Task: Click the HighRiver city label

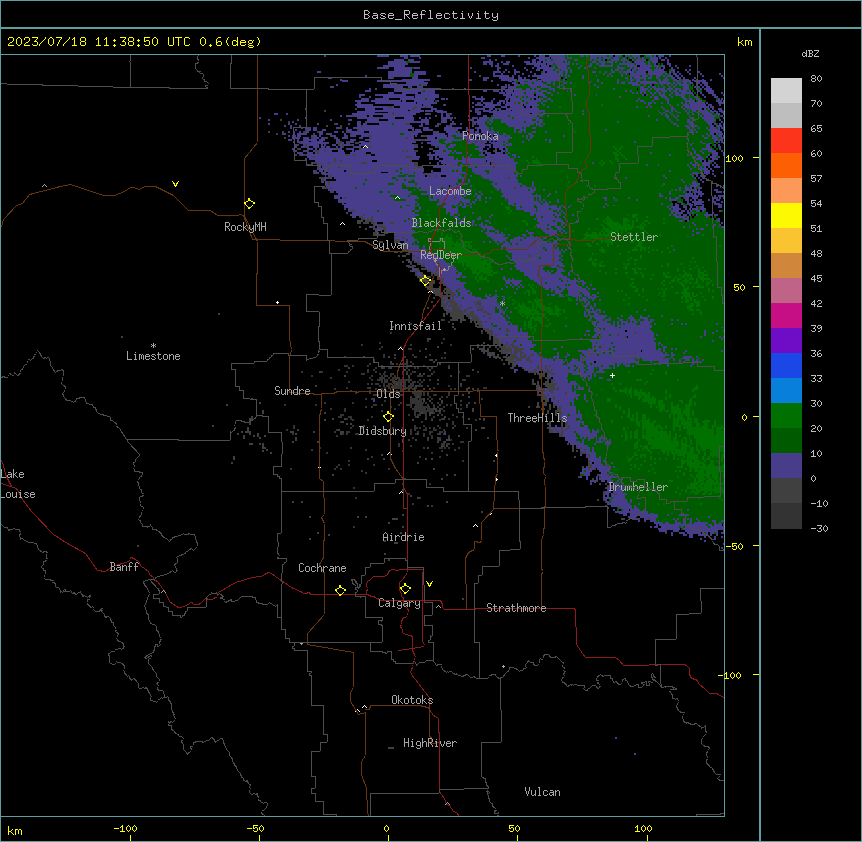Action: point(430,743)
